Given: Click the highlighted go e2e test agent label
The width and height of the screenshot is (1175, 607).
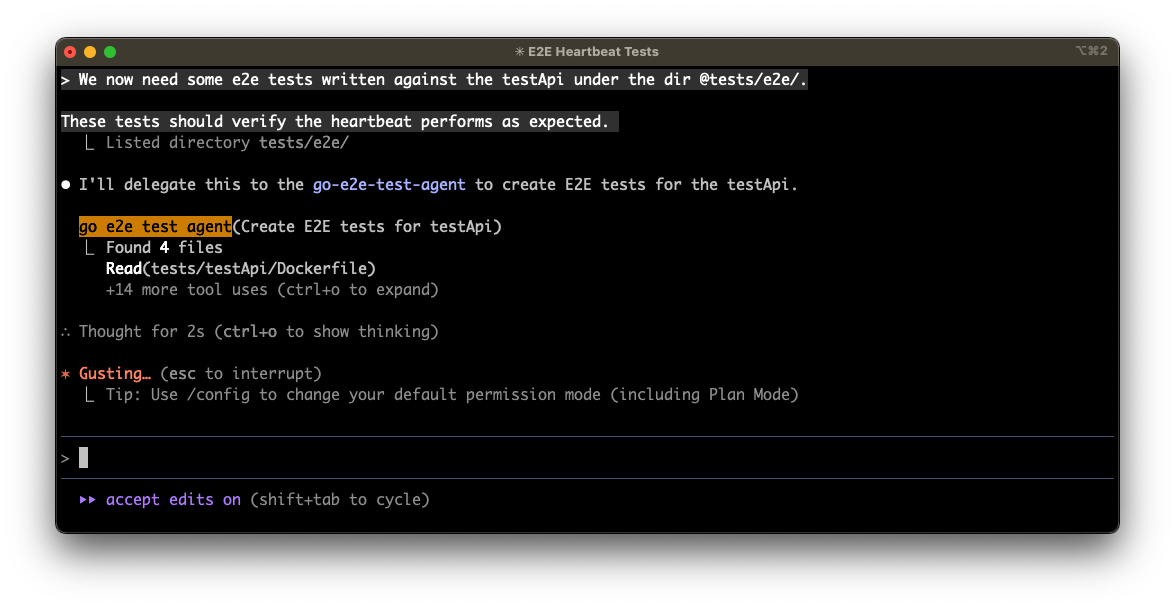Looking at the screenshot, I should point(155,226).
